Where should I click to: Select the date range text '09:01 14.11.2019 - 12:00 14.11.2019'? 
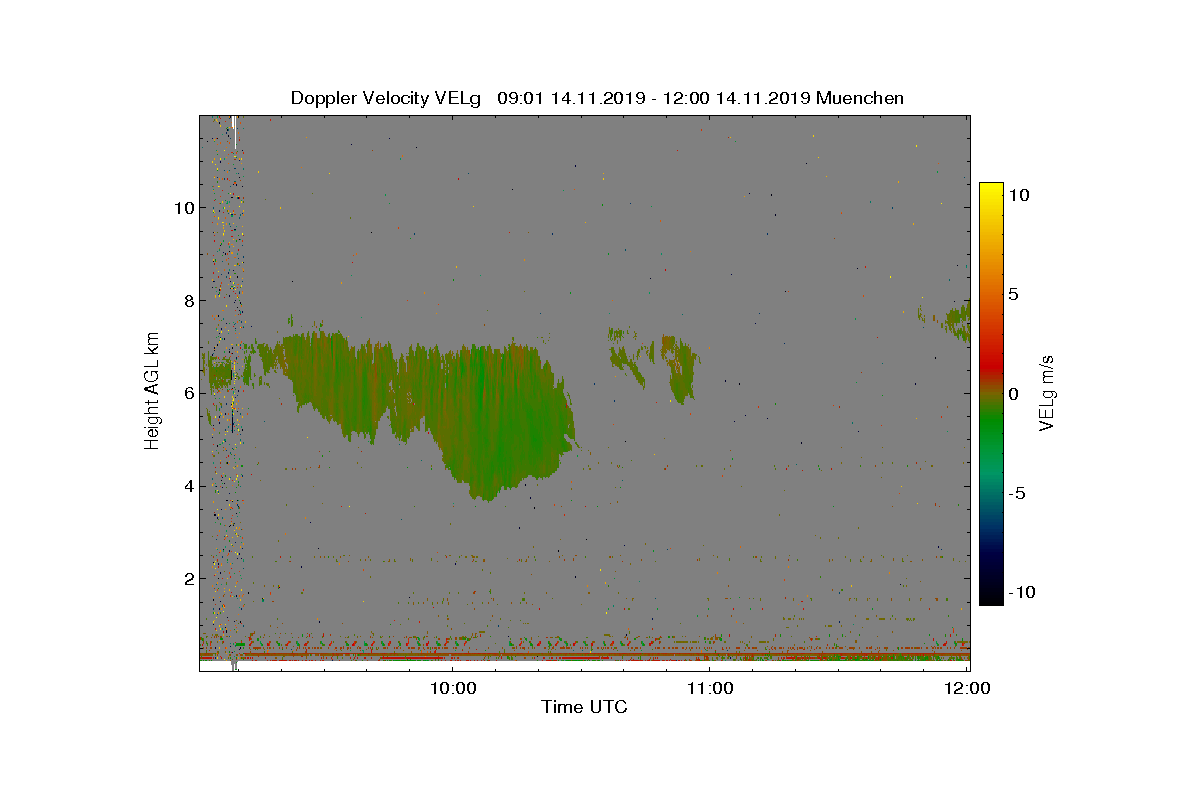[654, 98]
